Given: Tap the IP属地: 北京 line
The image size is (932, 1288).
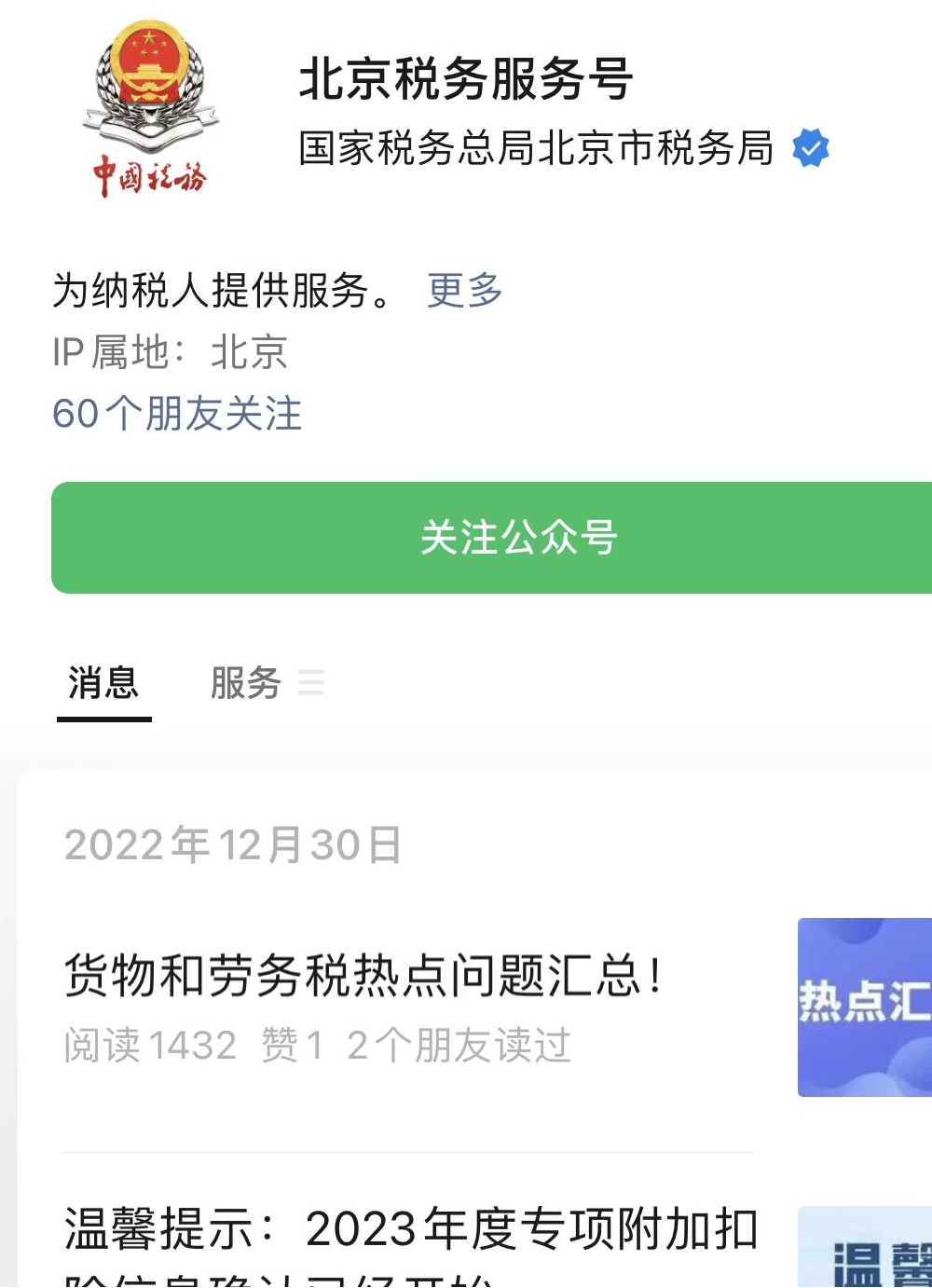Looking at the screenshot, I should [x=170, y=352].
